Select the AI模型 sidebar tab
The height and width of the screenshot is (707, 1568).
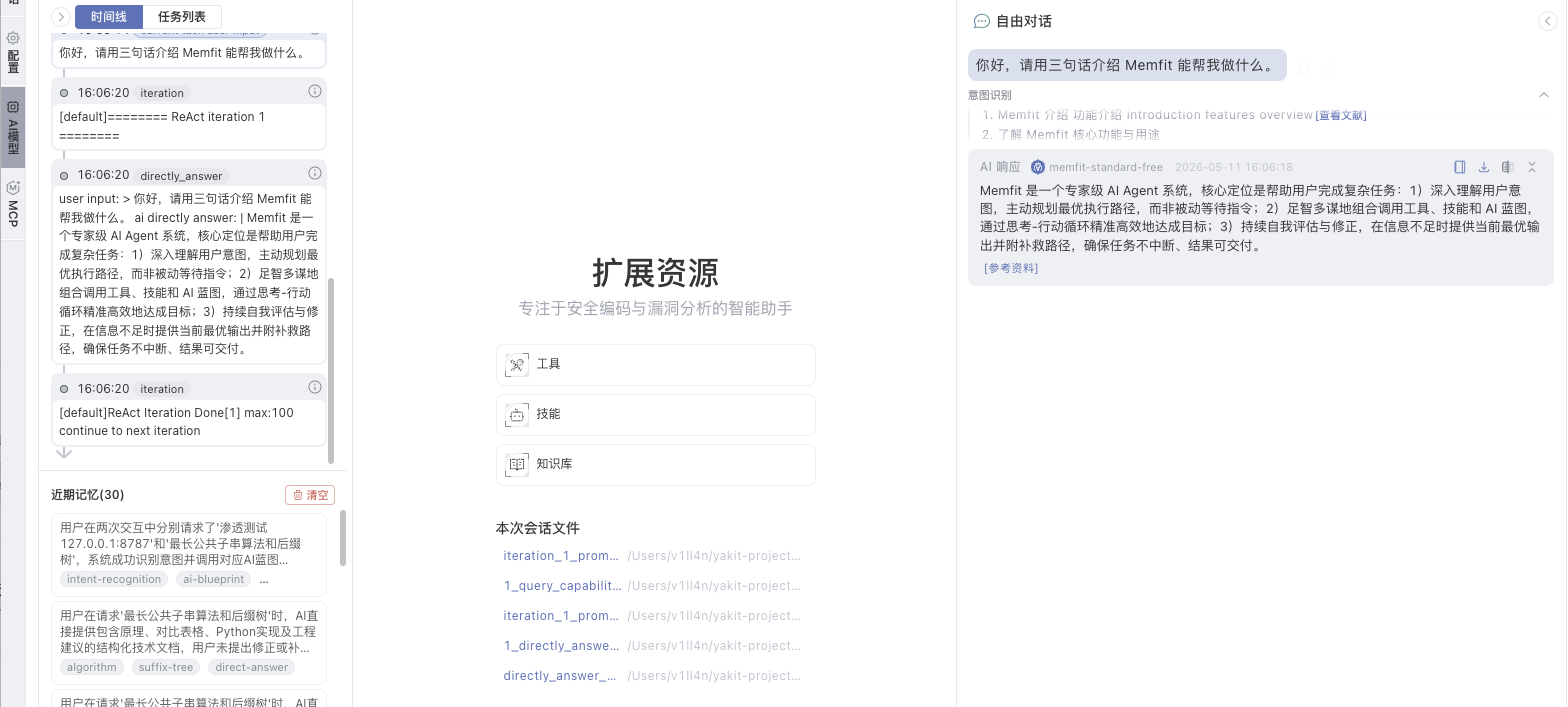click(13, 127)
